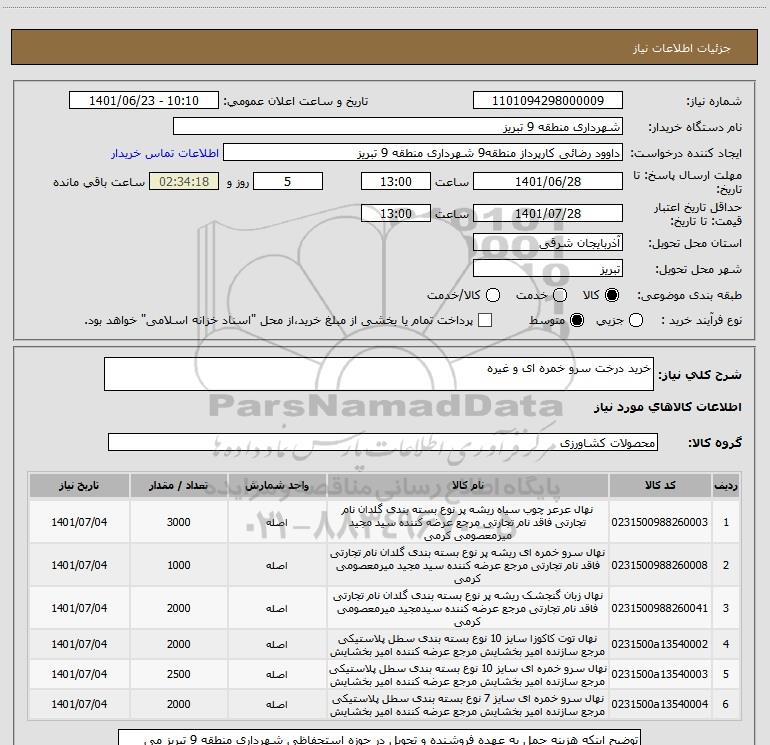Screen dimensions: 770x745
Task: Click product code 0231500a13540003
Action: 660,674
